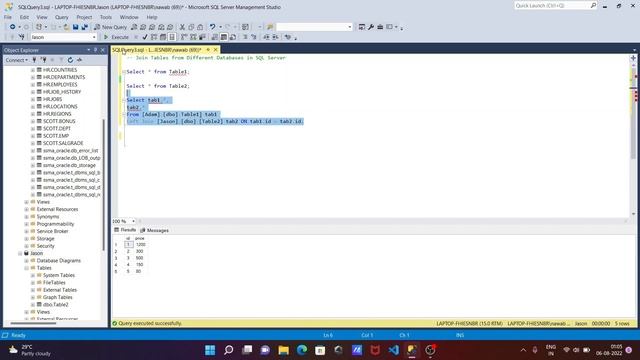The width and height of the screenshot is (640, 360).
Task: Open Microsoft Edge from the taskbar
Action: coord(302,350)
